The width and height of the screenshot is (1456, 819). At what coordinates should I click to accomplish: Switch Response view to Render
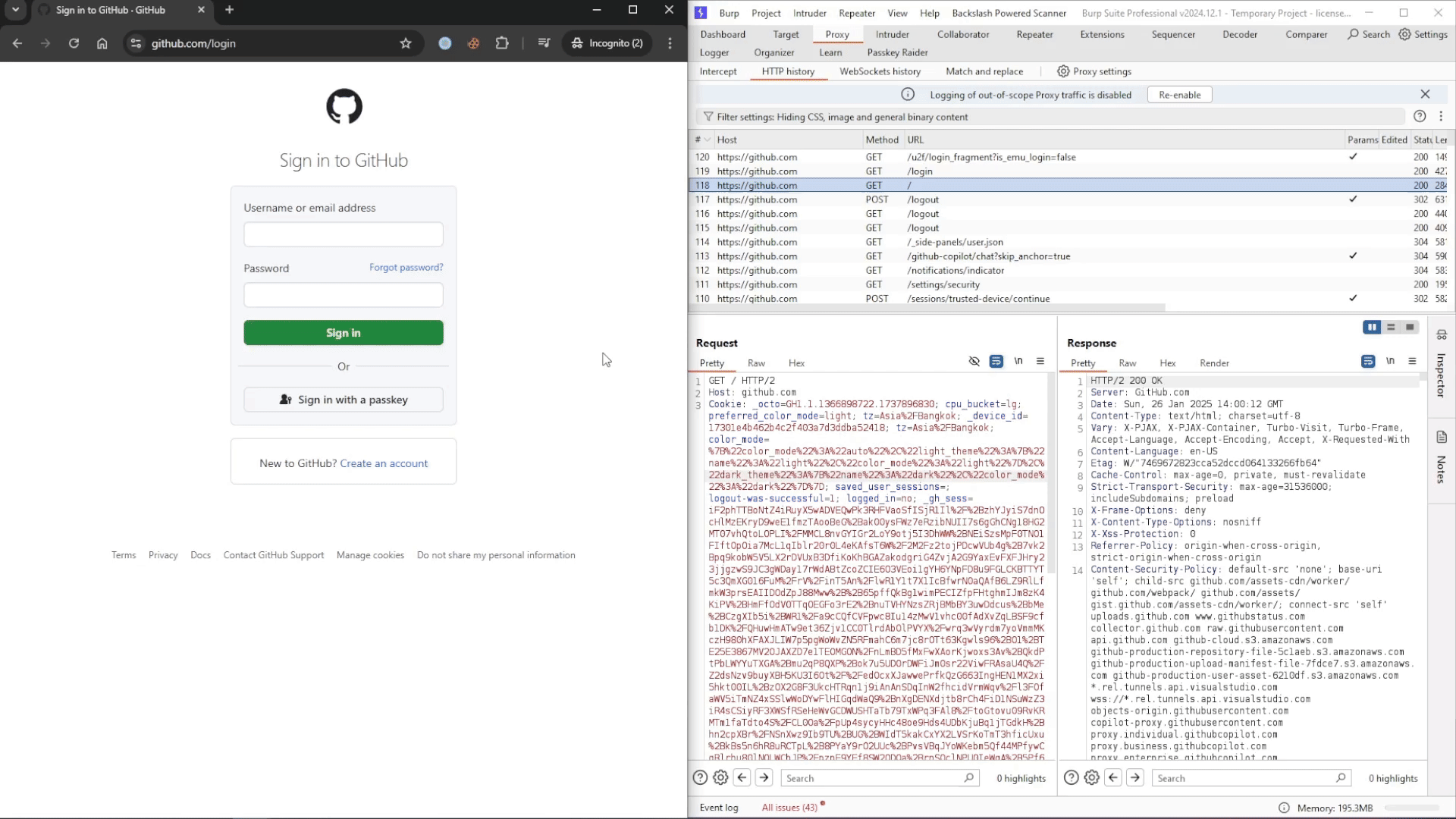pyautogui.click(x=1214, y=363)
